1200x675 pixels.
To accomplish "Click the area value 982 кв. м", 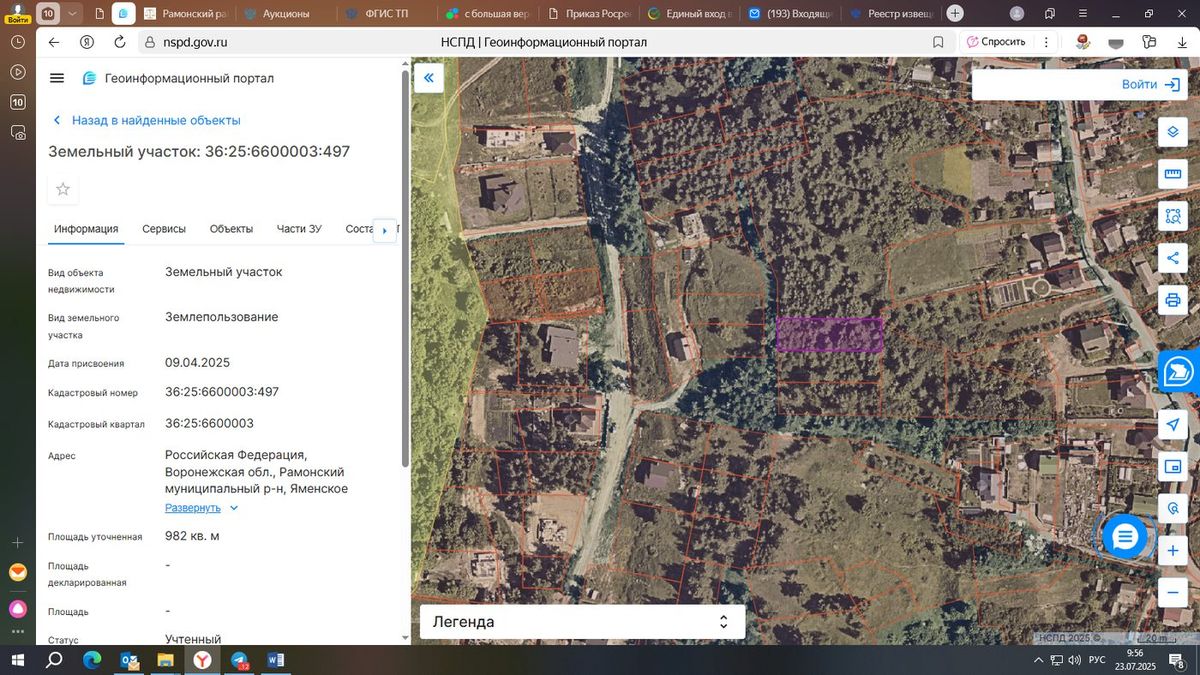I will coord(192,536).
